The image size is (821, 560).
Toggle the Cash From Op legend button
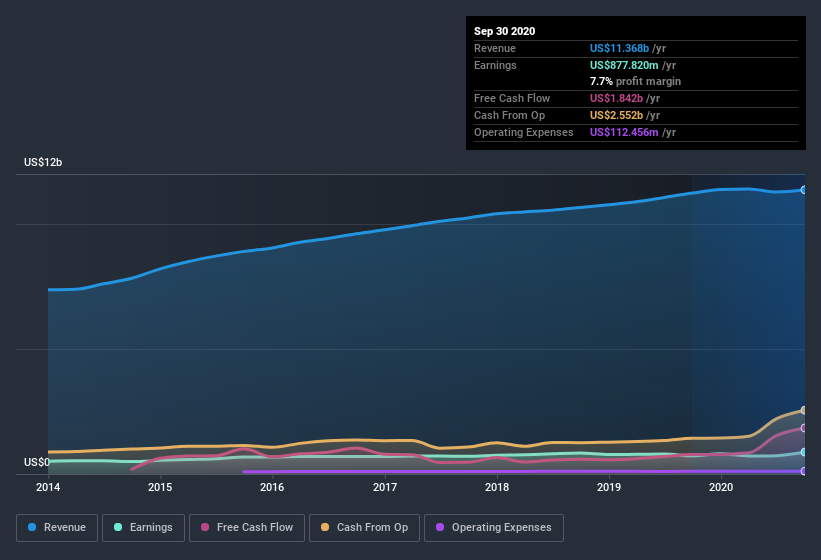click(364, 528)
